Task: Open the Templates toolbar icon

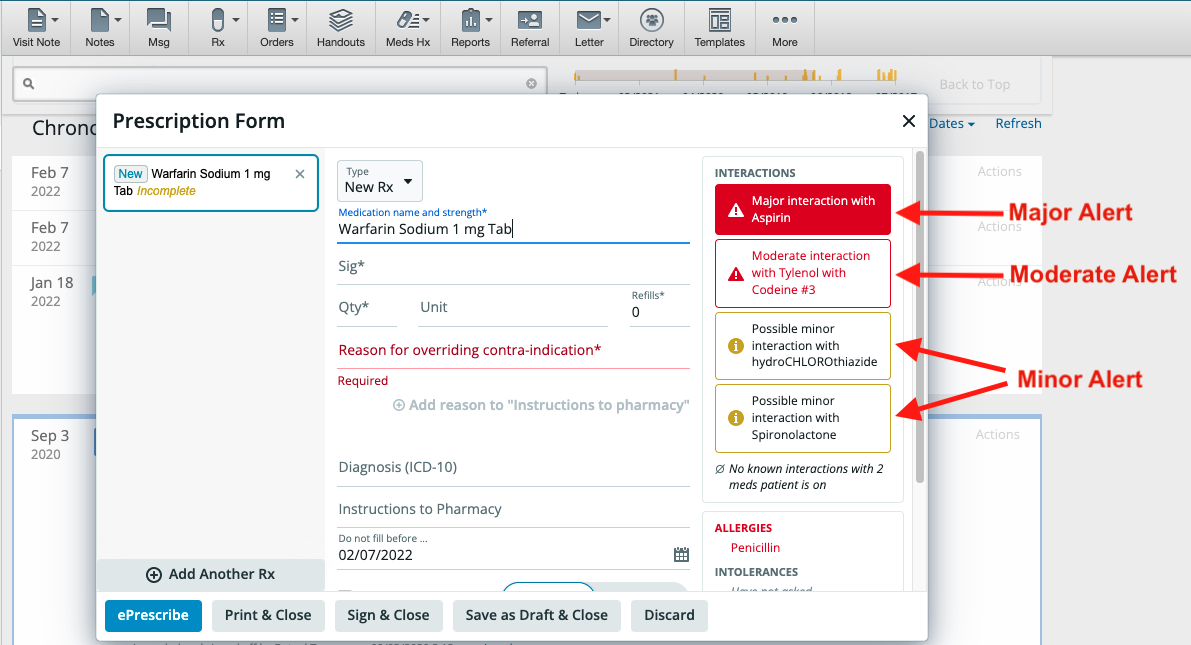Action: coord(719,21)
